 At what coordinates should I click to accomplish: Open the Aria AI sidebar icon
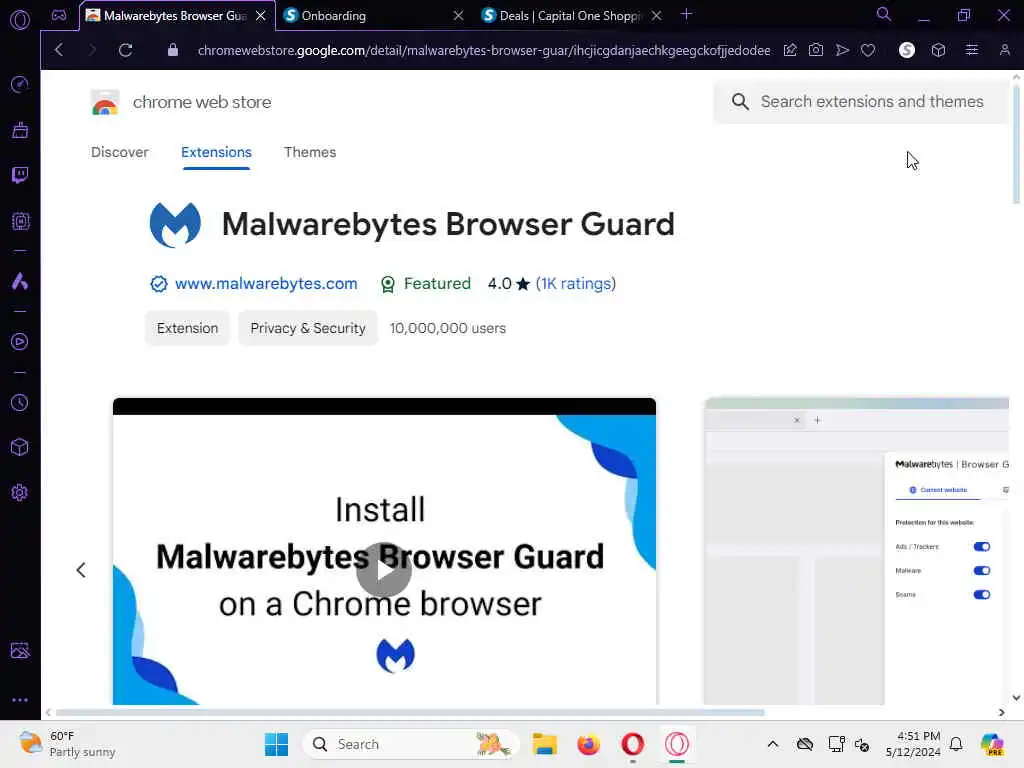click(20, 281)
